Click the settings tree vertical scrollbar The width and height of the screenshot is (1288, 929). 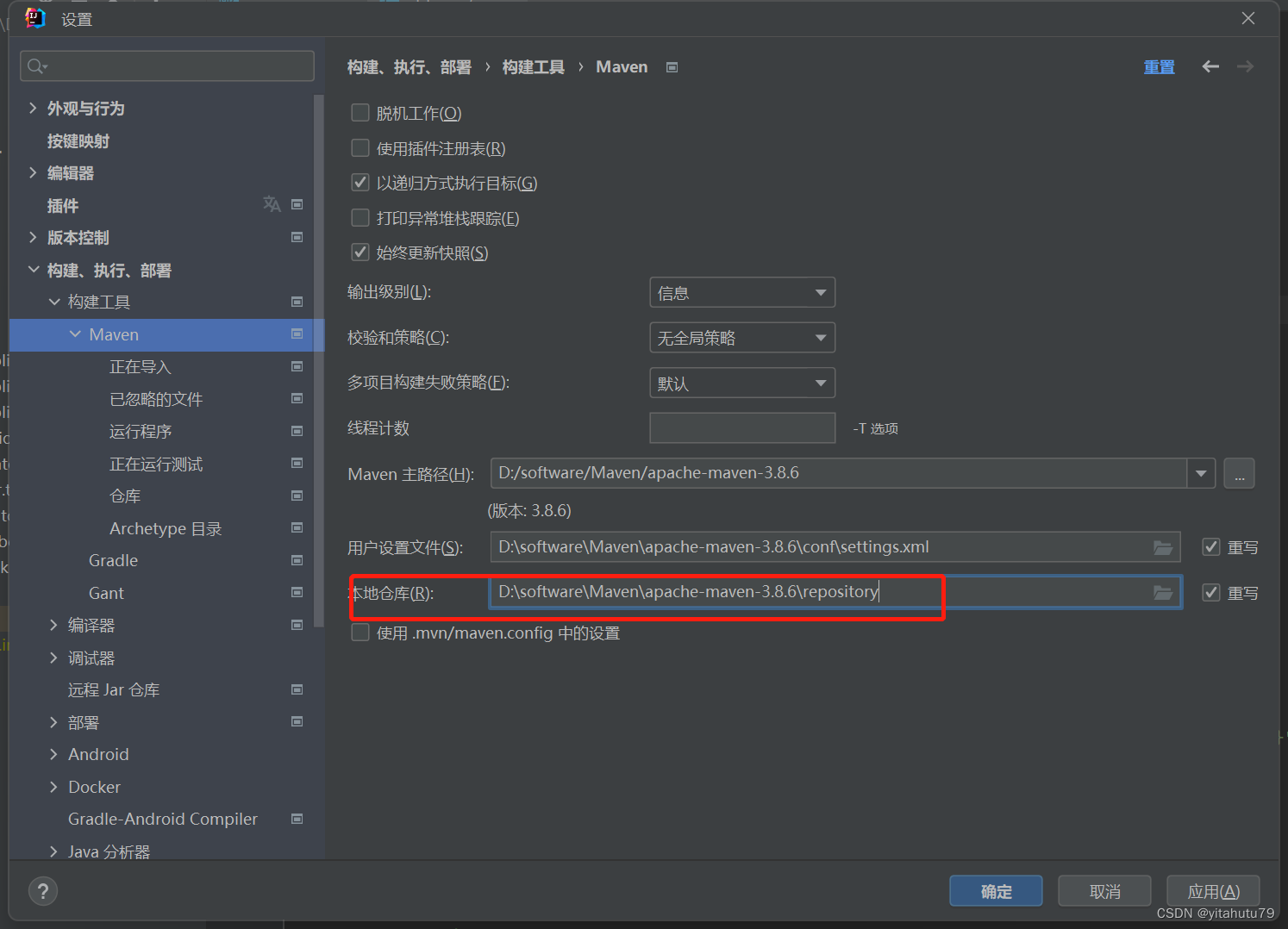pyautogui.click(x=319, y=360)
